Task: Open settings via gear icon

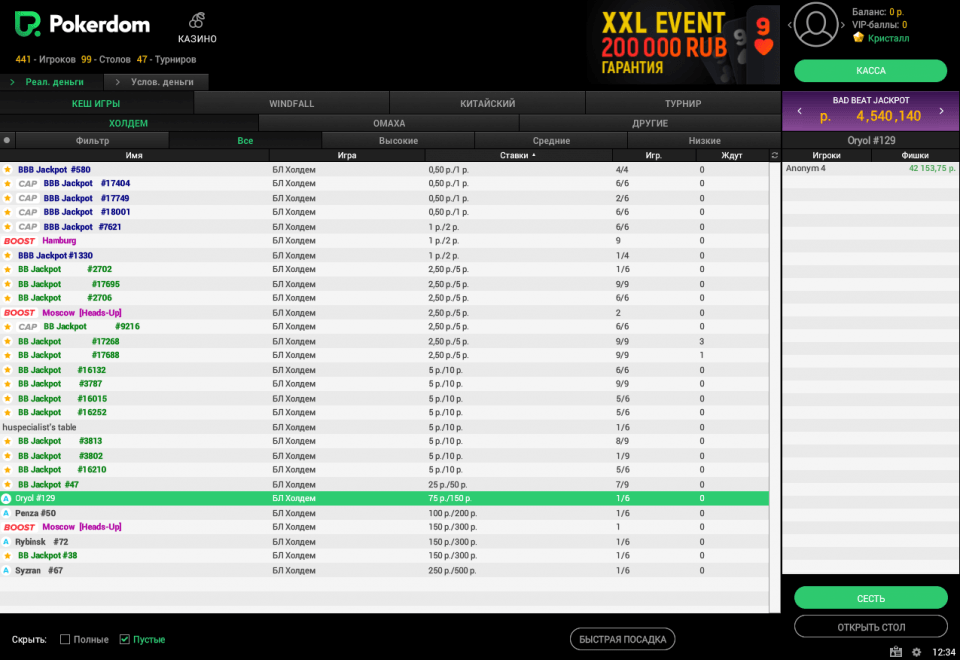Action: pos(916,652)
